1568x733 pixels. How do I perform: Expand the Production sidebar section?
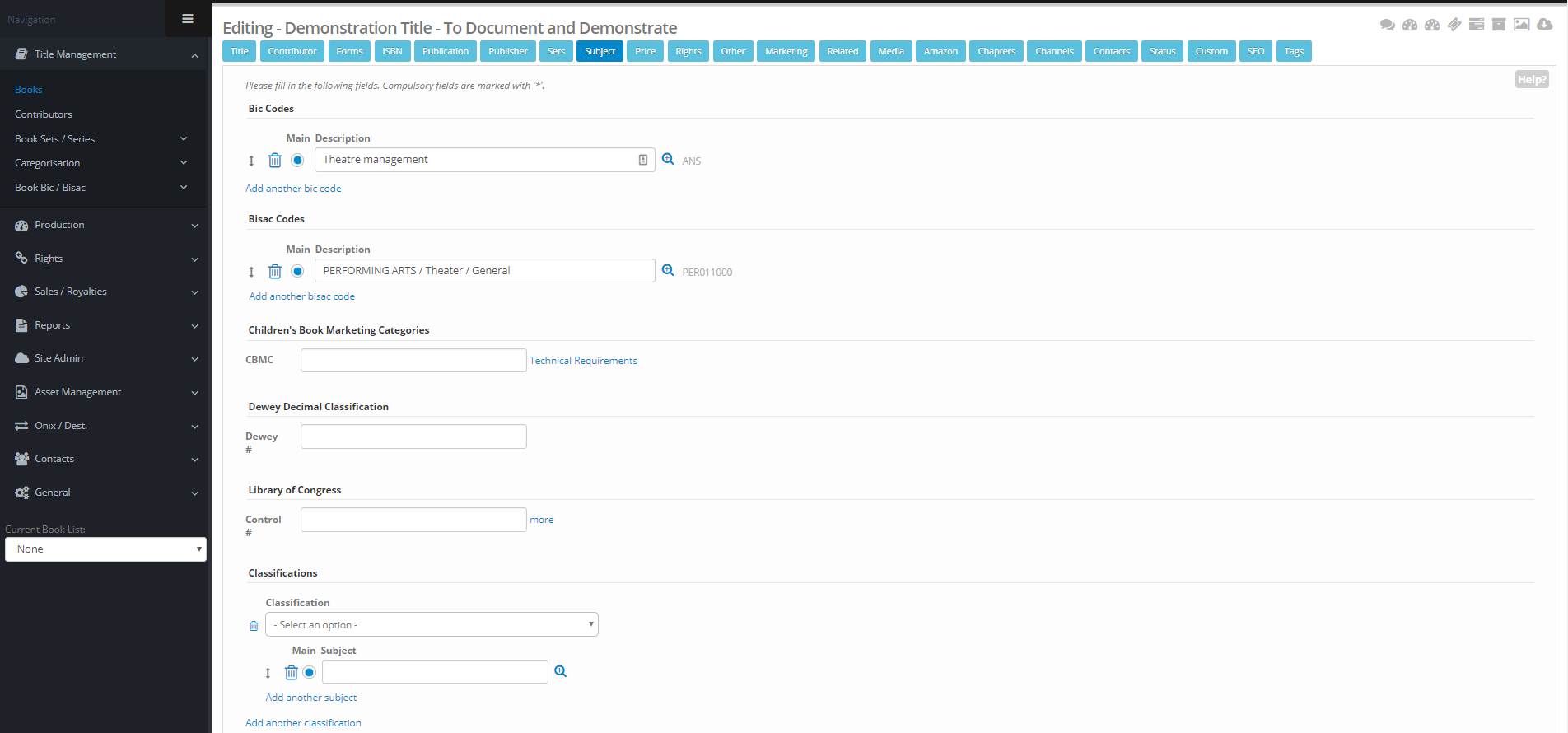[105, 225]
